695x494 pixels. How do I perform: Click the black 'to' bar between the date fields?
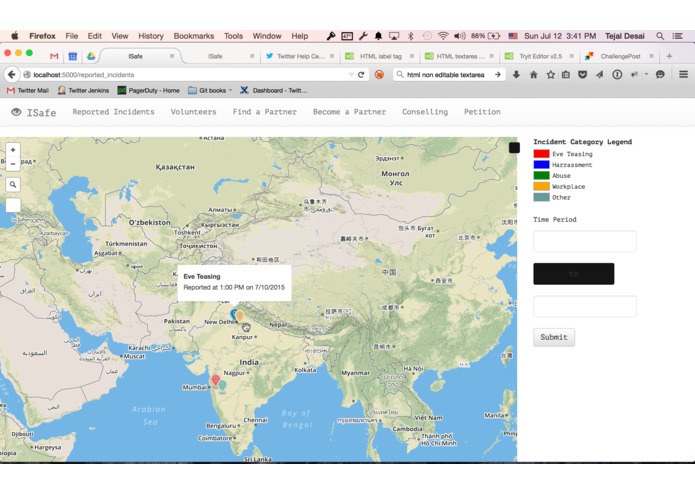(574, 274)
